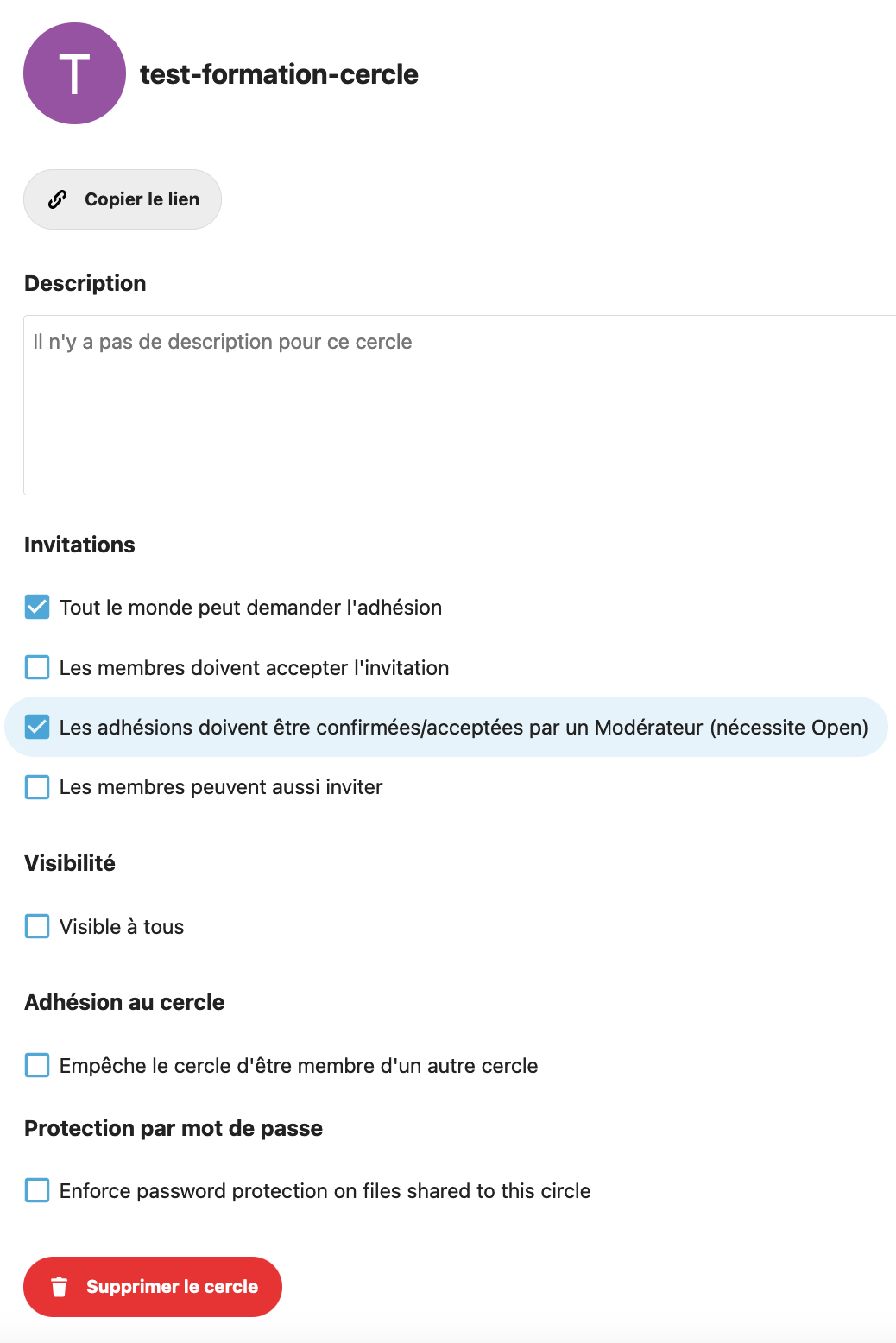
Task: Click the Empêche le cercle label text
Action: point(299,1066)
